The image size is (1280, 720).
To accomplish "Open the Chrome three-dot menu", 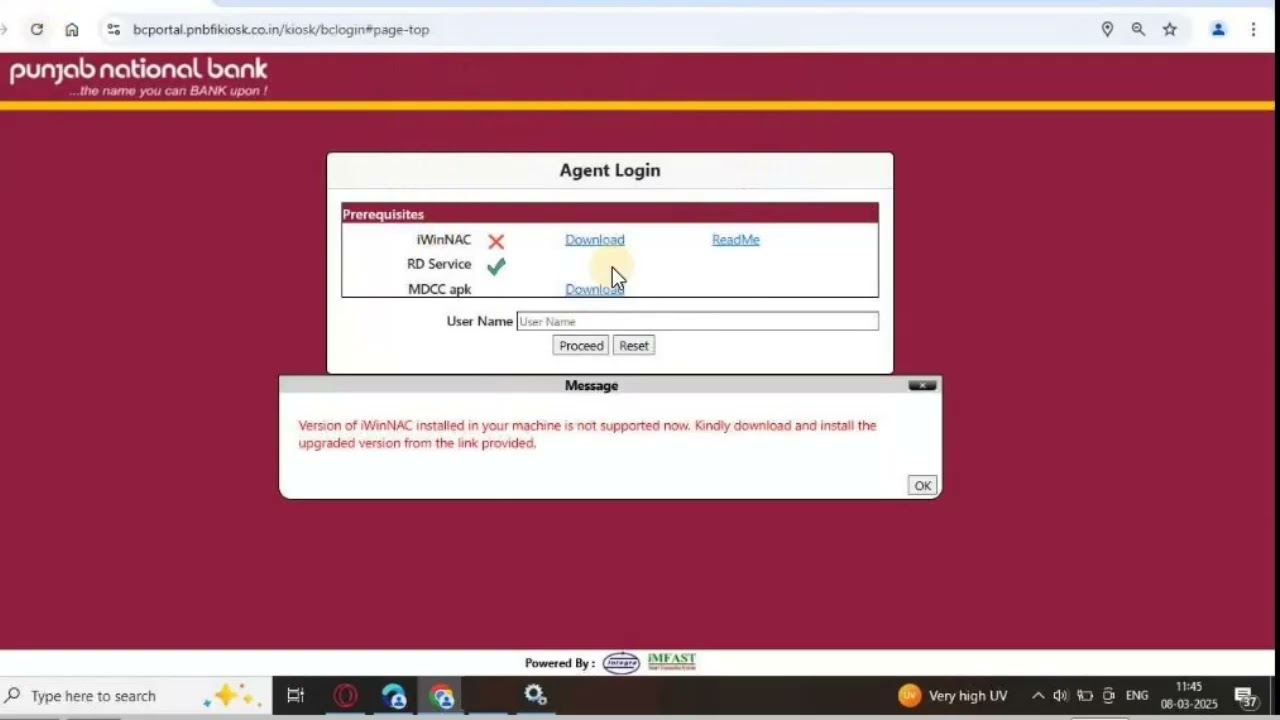I will click(1253, 29).
